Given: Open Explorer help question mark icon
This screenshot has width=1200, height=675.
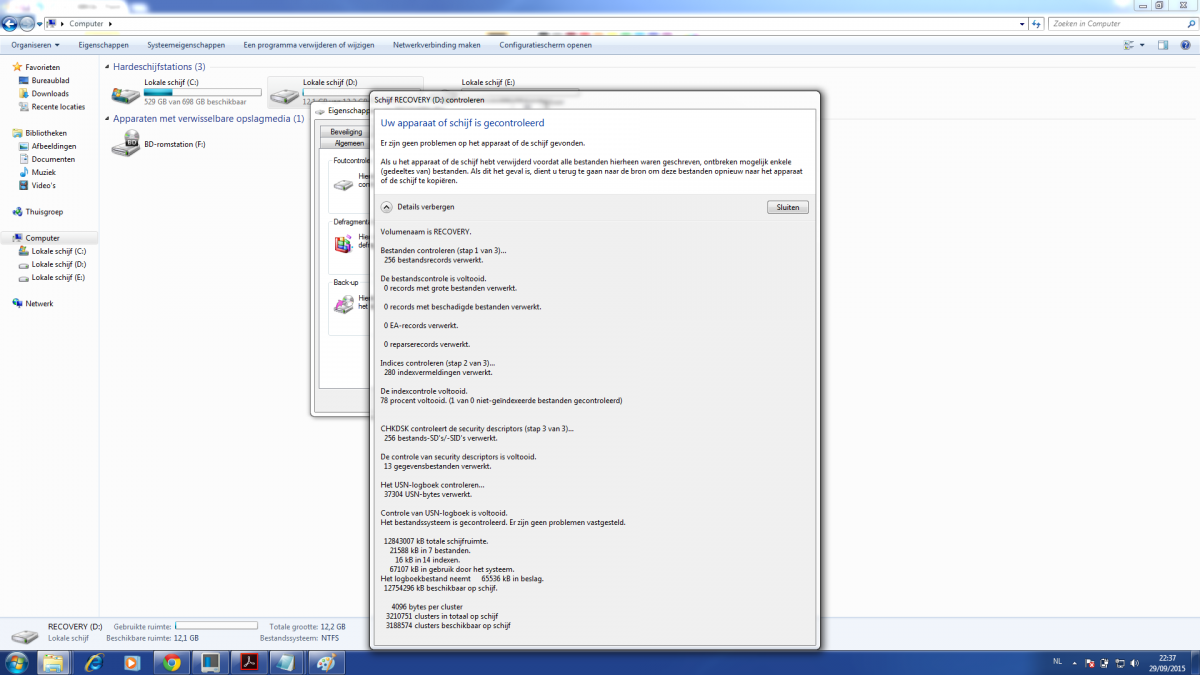Looking at the screenshot, I should coord(1187,45).
